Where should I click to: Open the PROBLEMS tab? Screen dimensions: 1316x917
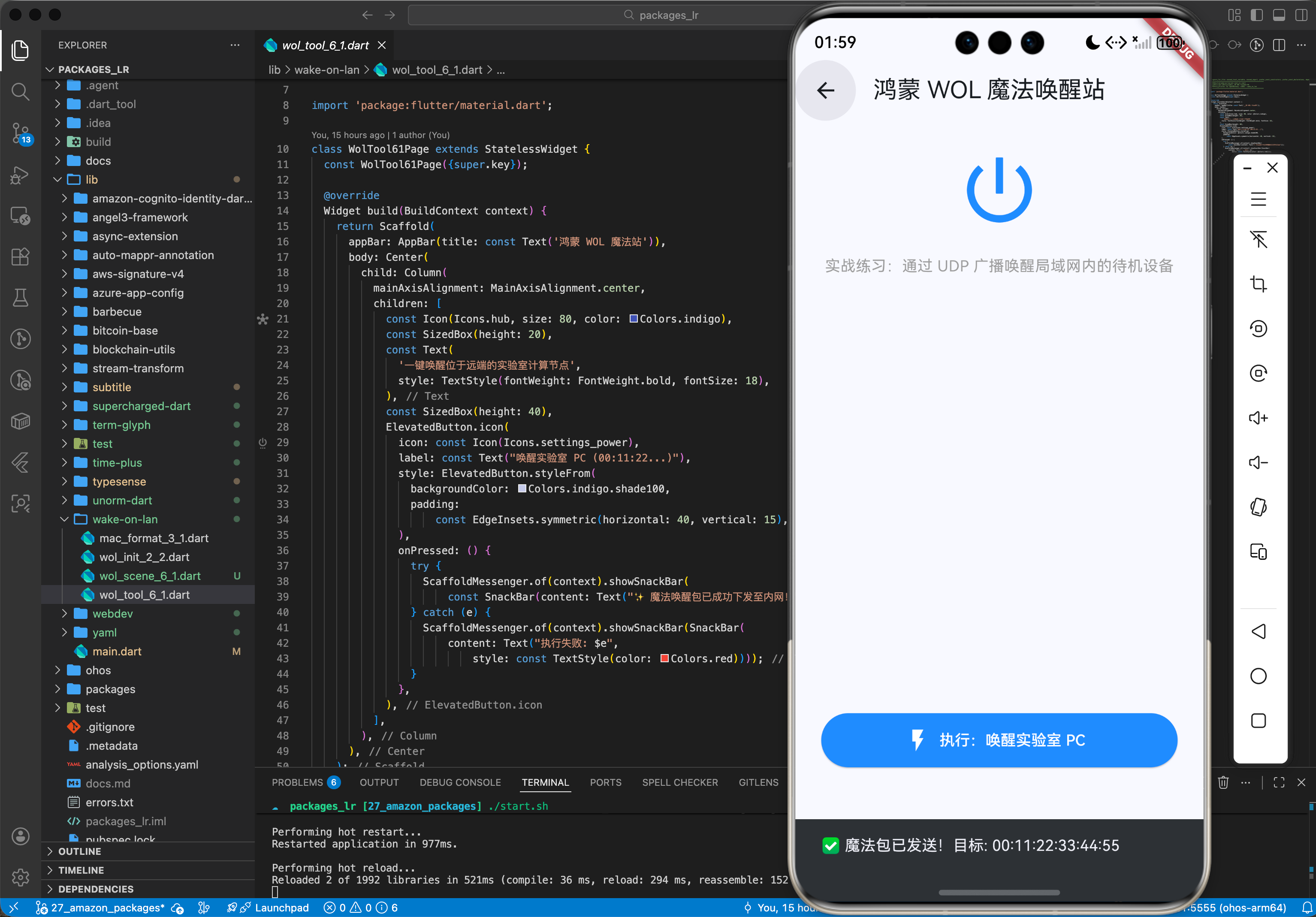[297, 782]
